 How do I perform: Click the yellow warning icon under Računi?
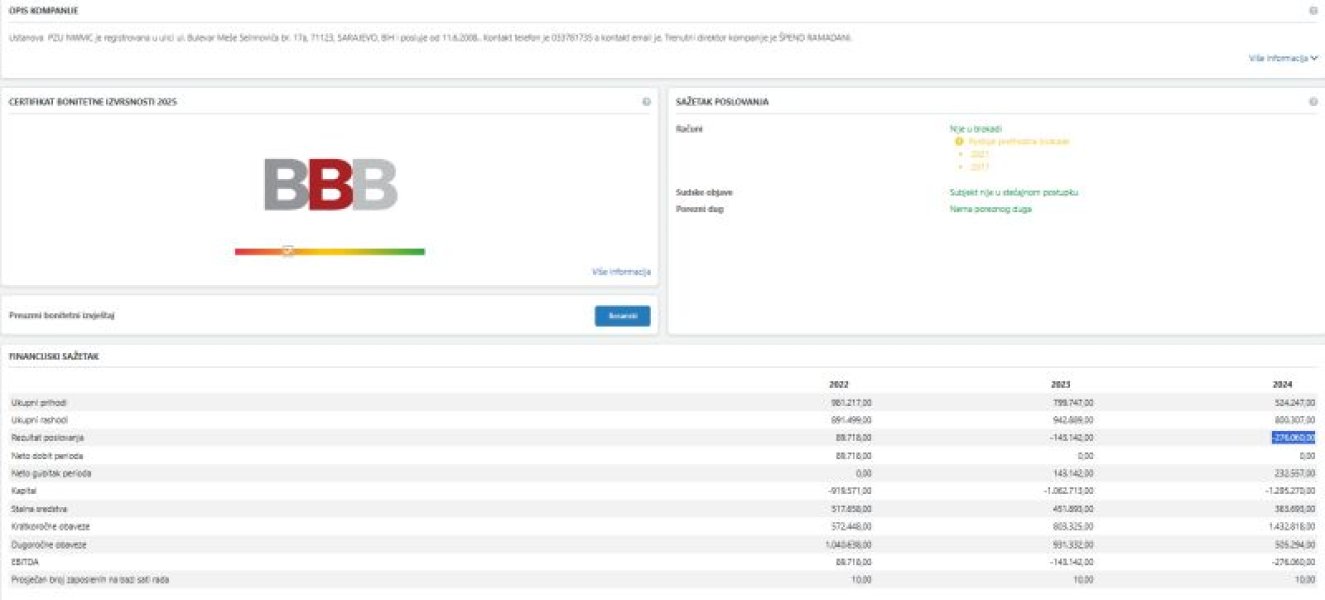(x=959, y=141)
